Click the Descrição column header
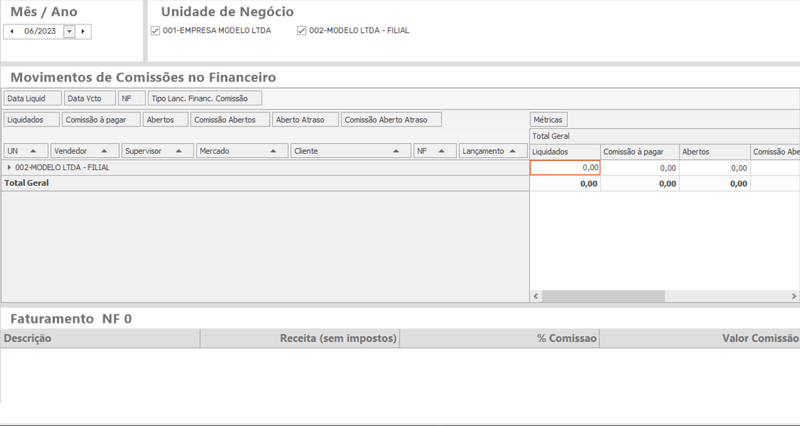Screen dimensions: 800x426 [x=100, y=338]
